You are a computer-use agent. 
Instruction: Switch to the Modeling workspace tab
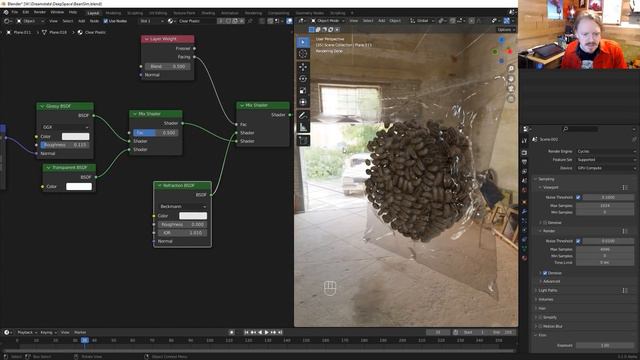113,13
